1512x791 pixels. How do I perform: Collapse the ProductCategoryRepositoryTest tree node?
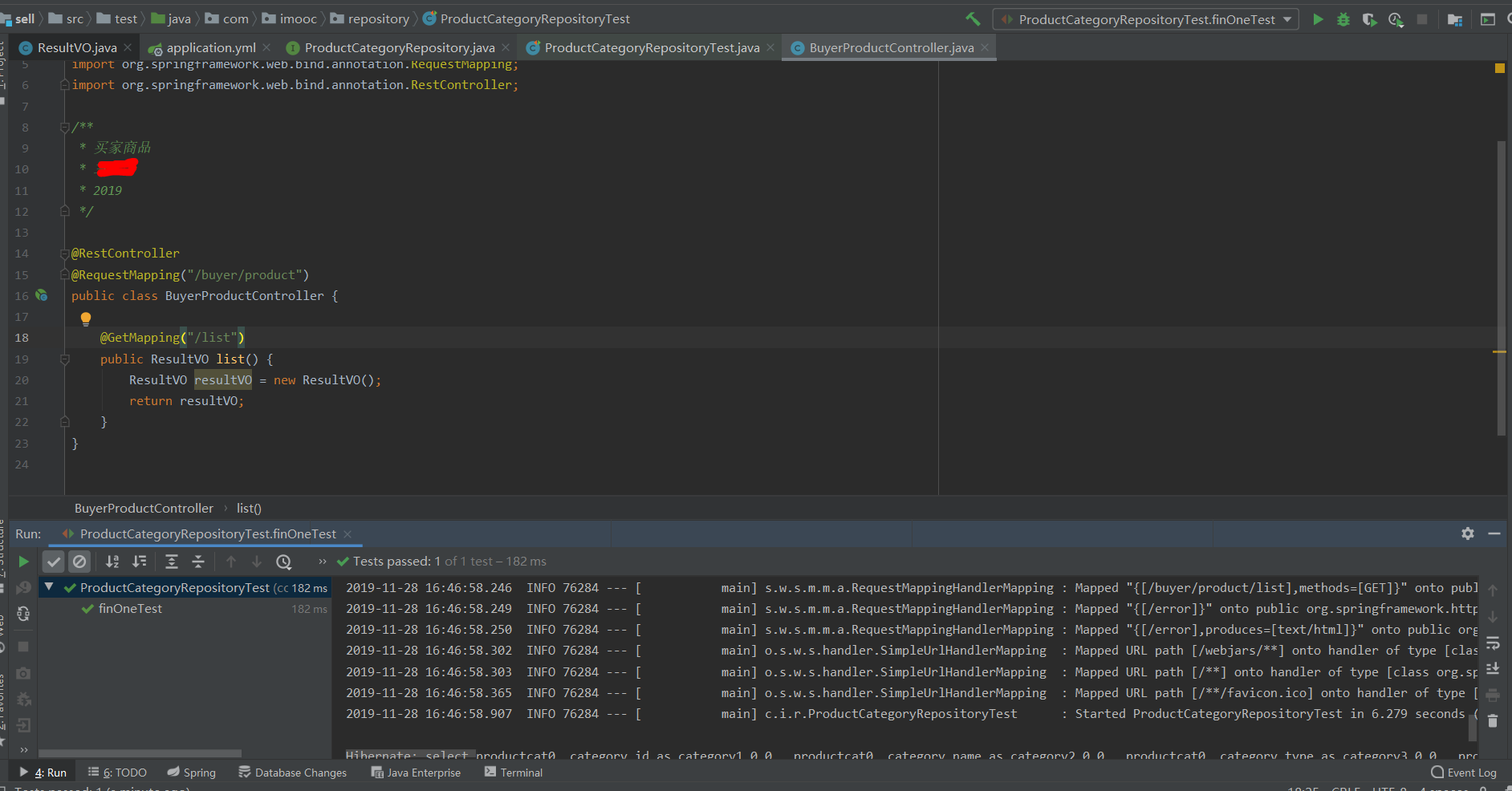click(x=49, y=587)
